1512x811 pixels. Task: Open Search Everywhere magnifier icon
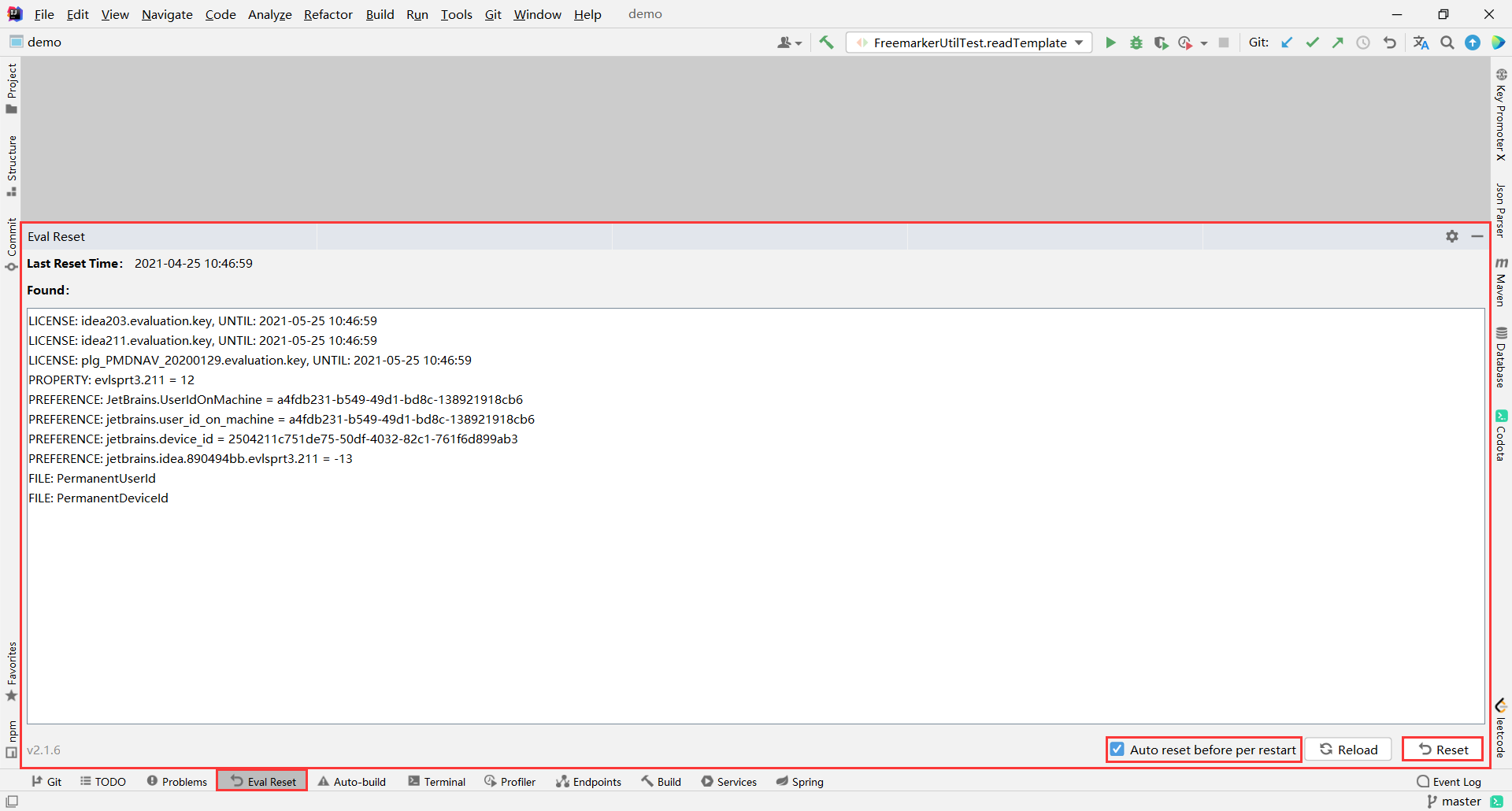click(x=1447, y=43)
